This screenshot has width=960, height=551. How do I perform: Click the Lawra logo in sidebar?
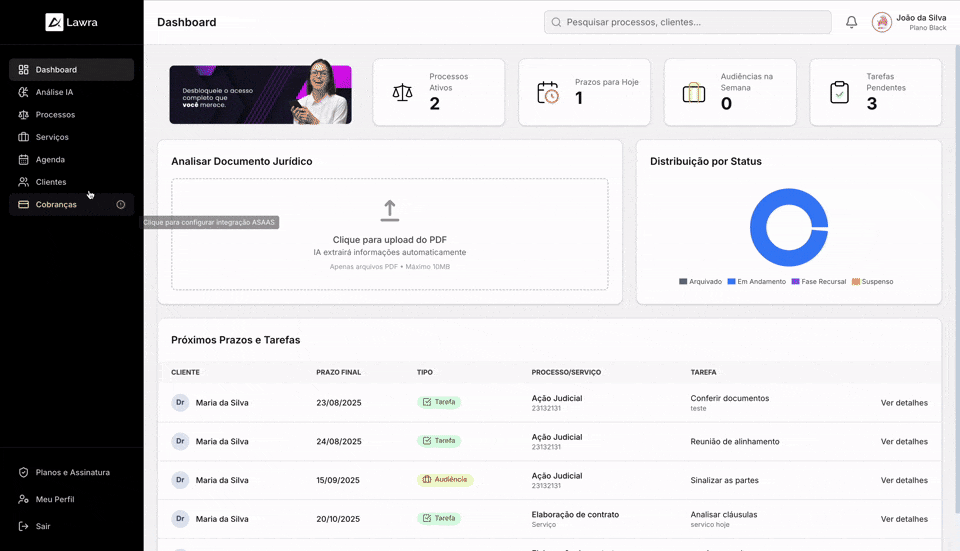70,22
